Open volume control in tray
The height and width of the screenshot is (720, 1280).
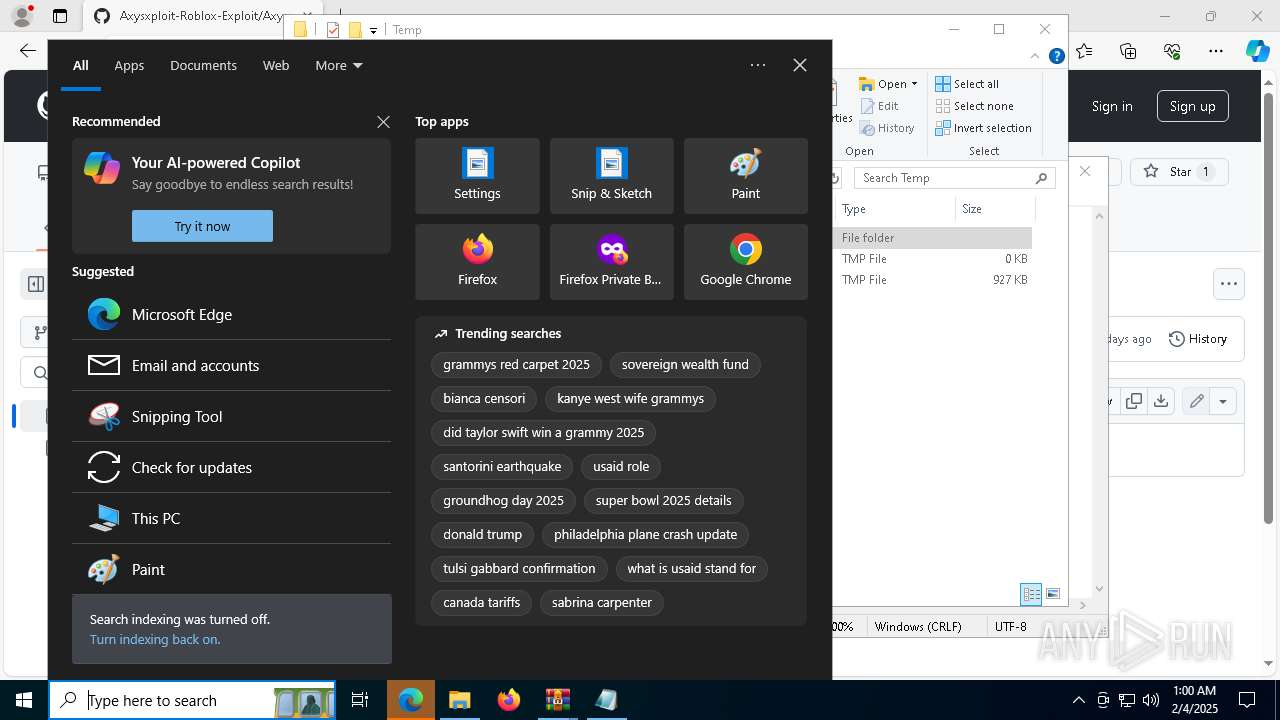coord(1151,700)
